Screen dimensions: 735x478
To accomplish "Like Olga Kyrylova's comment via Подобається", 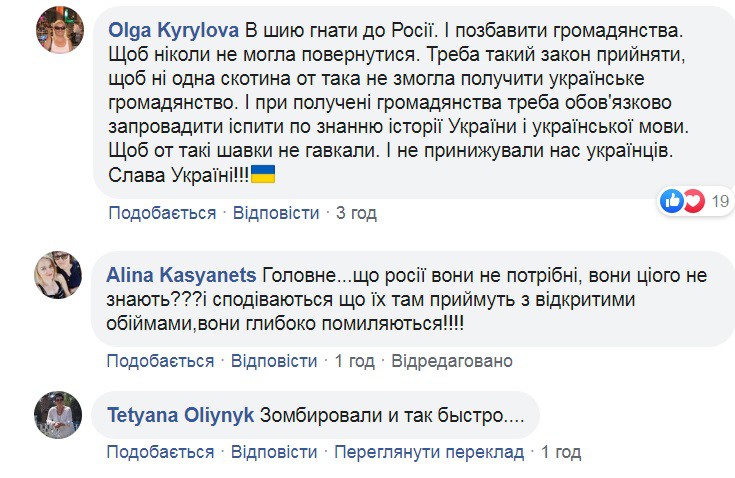I will coord(162,213).
